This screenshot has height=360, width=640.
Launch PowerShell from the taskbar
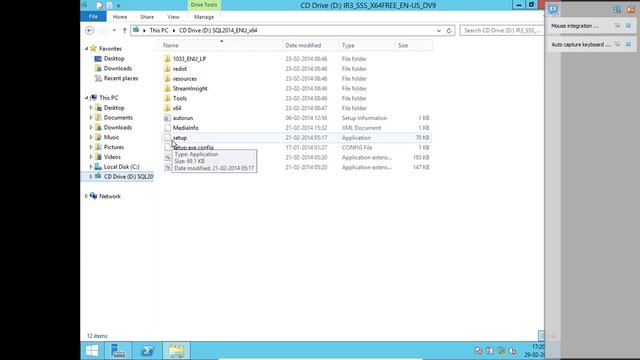point(147,351)
